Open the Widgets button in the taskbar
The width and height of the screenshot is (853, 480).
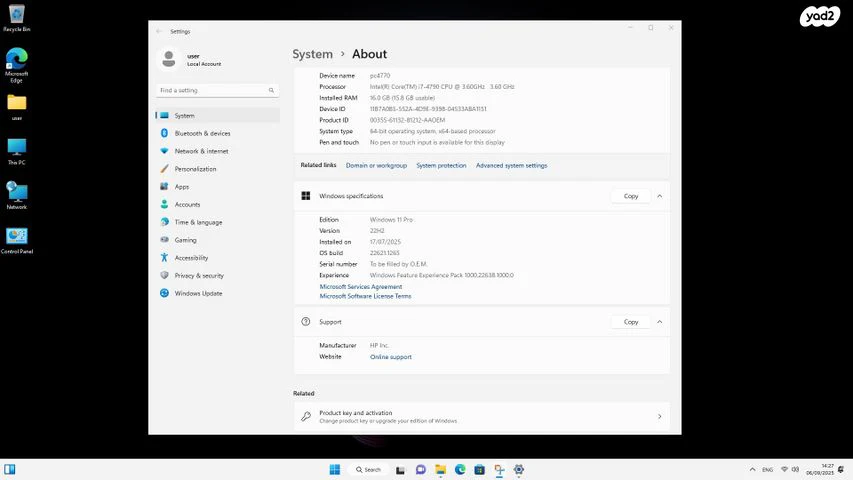click(x=10, y=469)
